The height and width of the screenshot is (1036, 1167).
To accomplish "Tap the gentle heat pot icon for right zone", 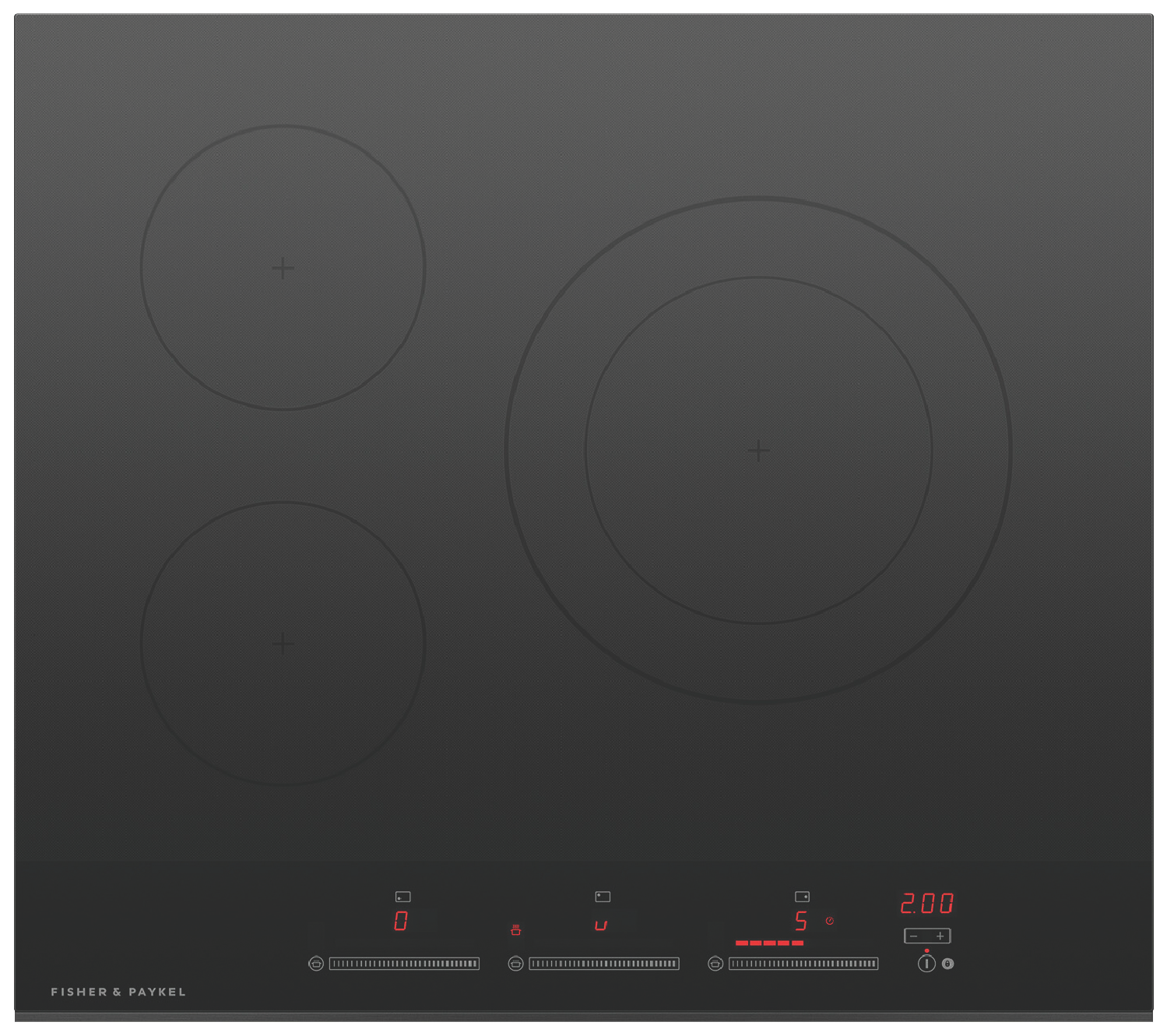I will pos(715,964).
